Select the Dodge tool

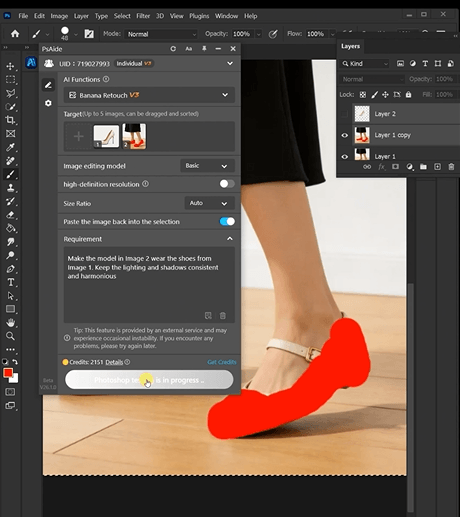10,255
